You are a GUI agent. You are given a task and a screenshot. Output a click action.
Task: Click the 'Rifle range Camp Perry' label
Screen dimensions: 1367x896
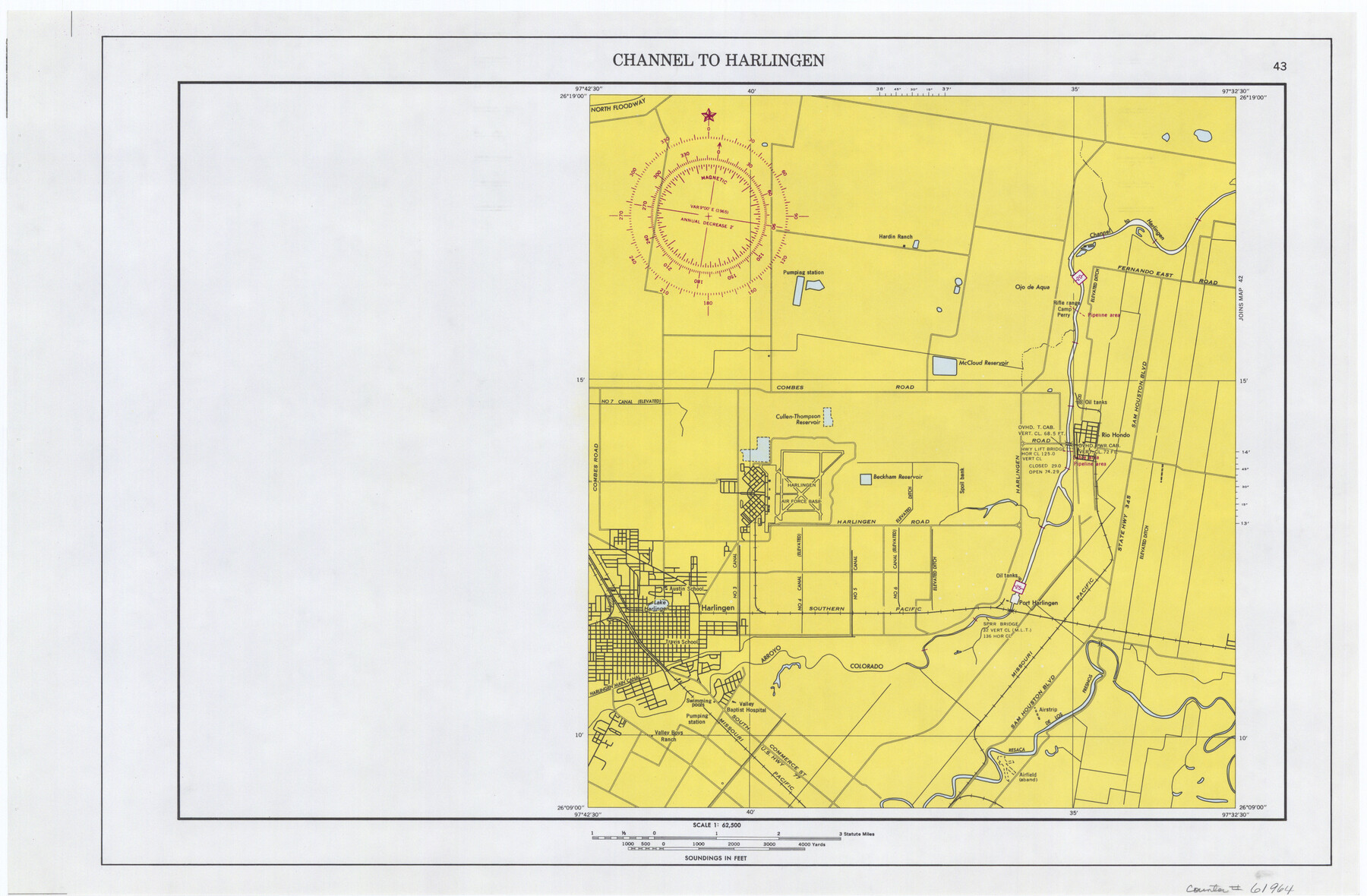pos(1066,309)
